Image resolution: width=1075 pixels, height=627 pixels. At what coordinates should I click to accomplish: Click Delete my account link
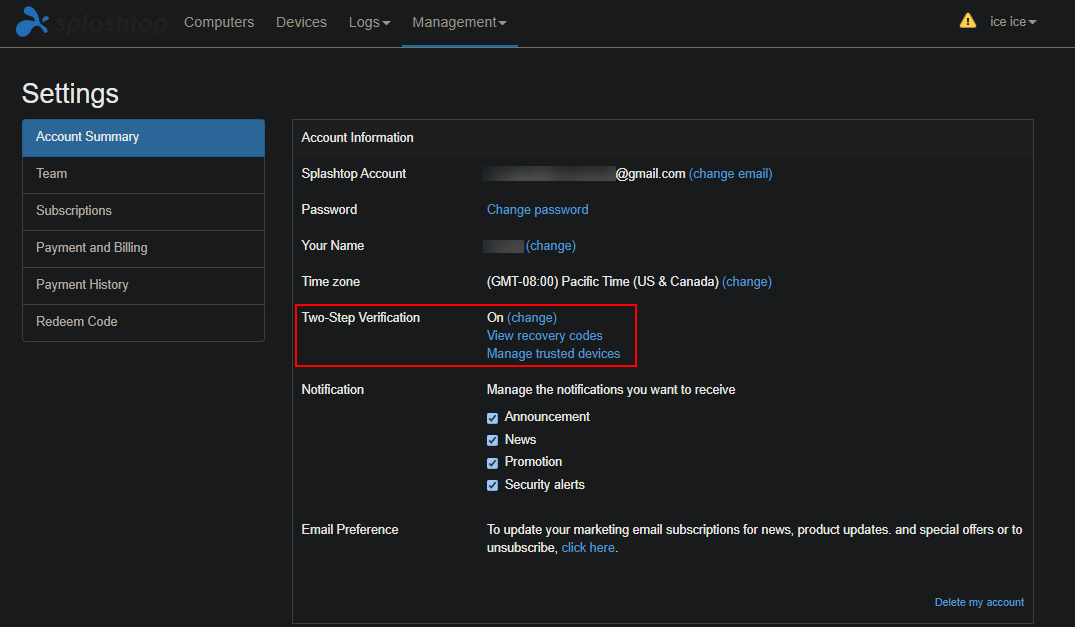point(979,602)
